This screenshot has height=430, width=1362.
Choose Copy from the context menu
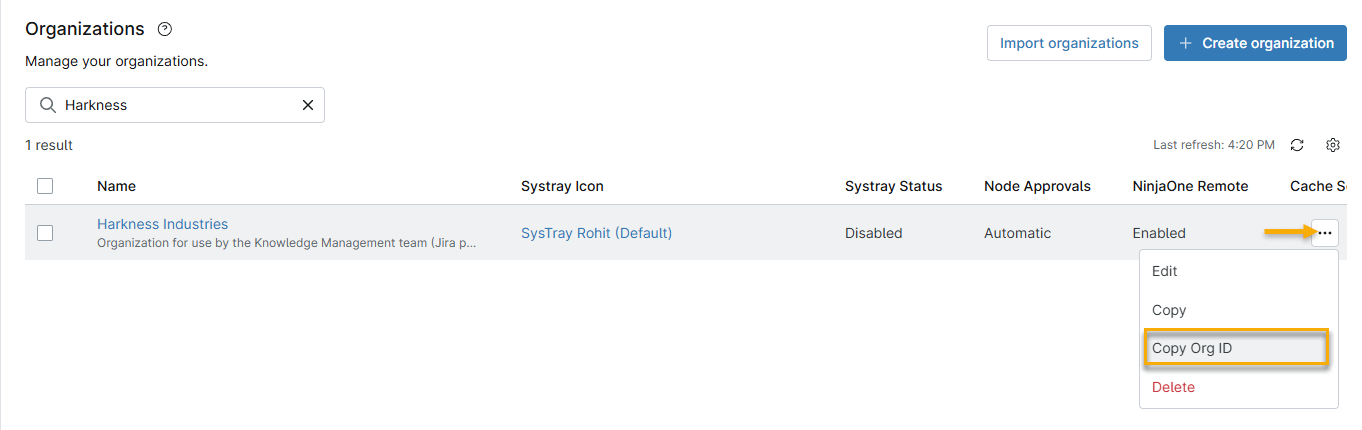1169,310
